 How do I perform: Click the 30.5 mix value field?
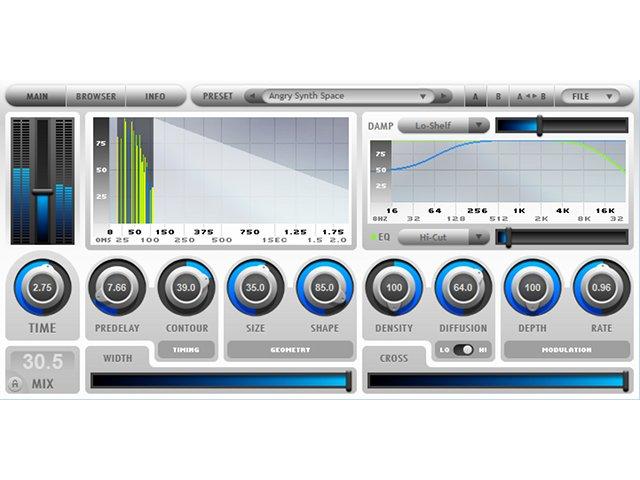pos(42,361)
